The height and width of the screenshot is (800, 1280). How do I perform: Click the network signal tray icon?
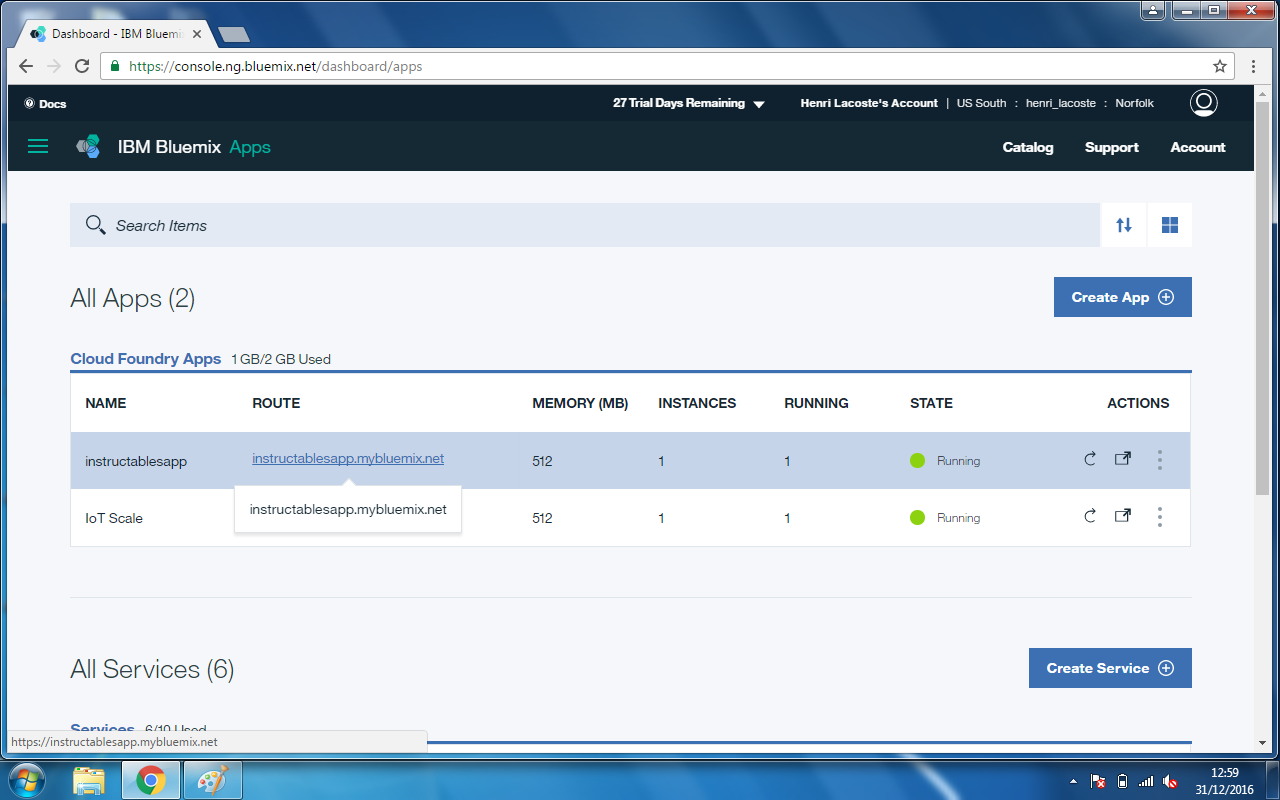pos(1146,781)
